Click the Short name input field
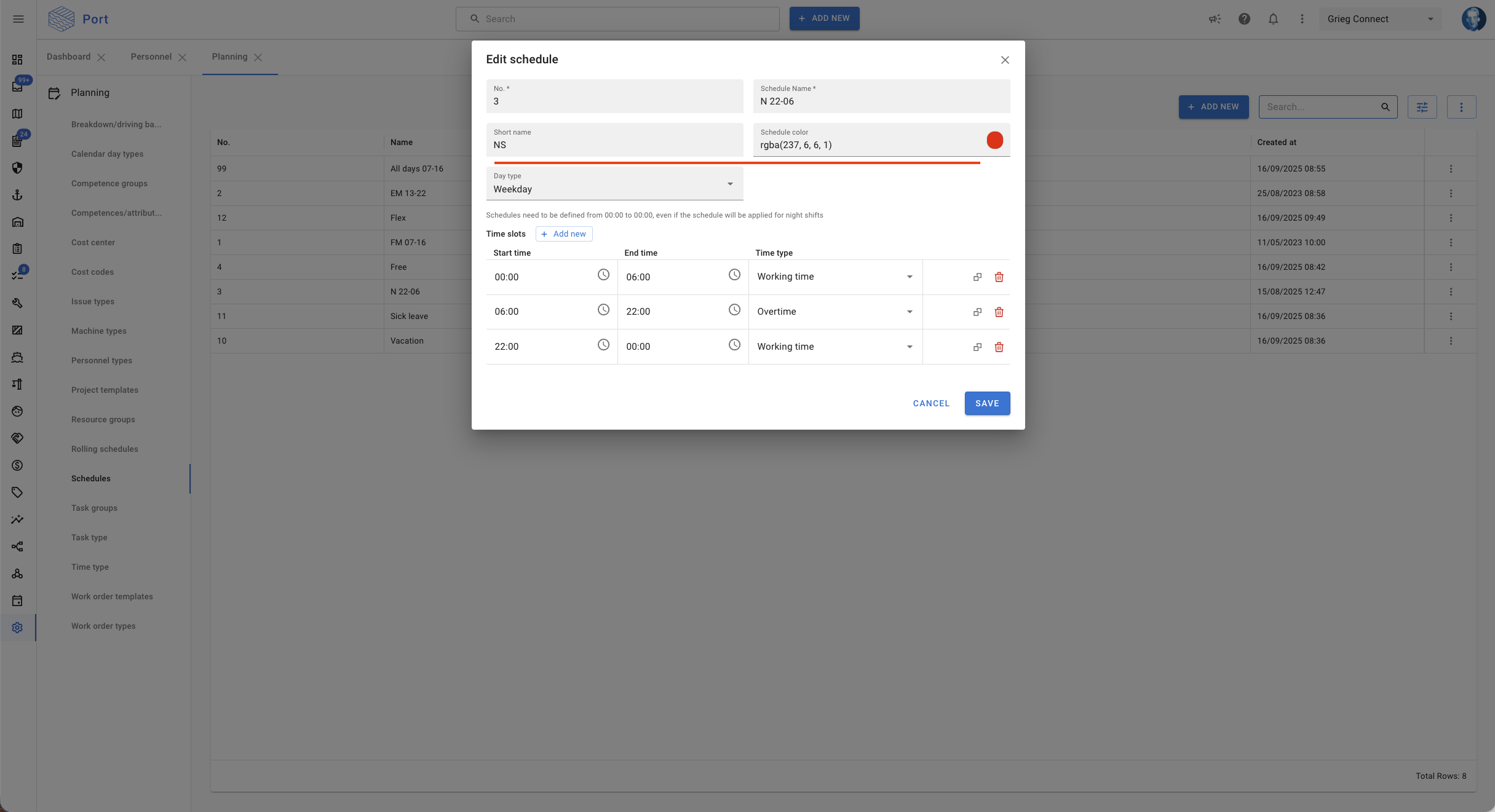 pyautogui.click(x=614, y=145)
